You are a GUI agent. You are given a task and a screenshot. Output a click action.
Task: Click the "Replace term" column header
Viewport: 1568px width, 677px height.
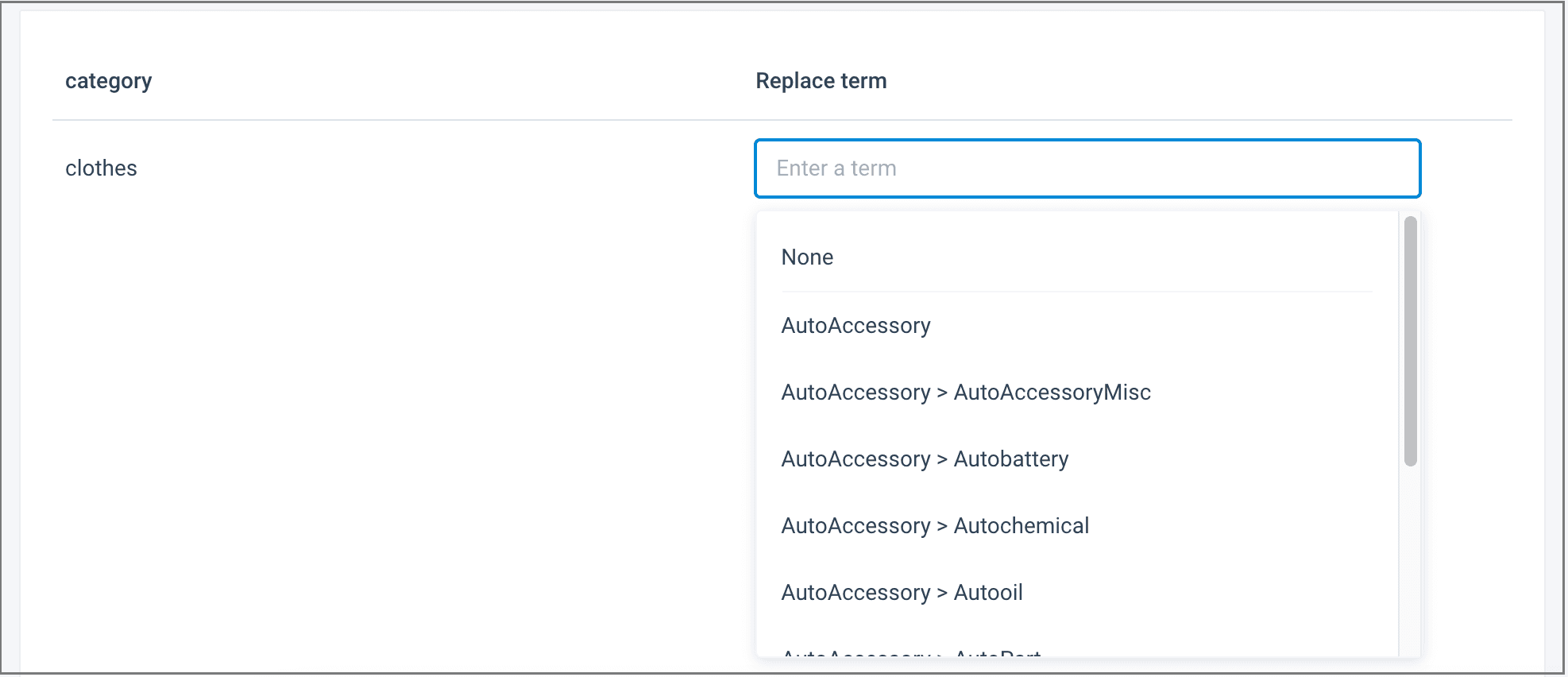tap(821, 81)
